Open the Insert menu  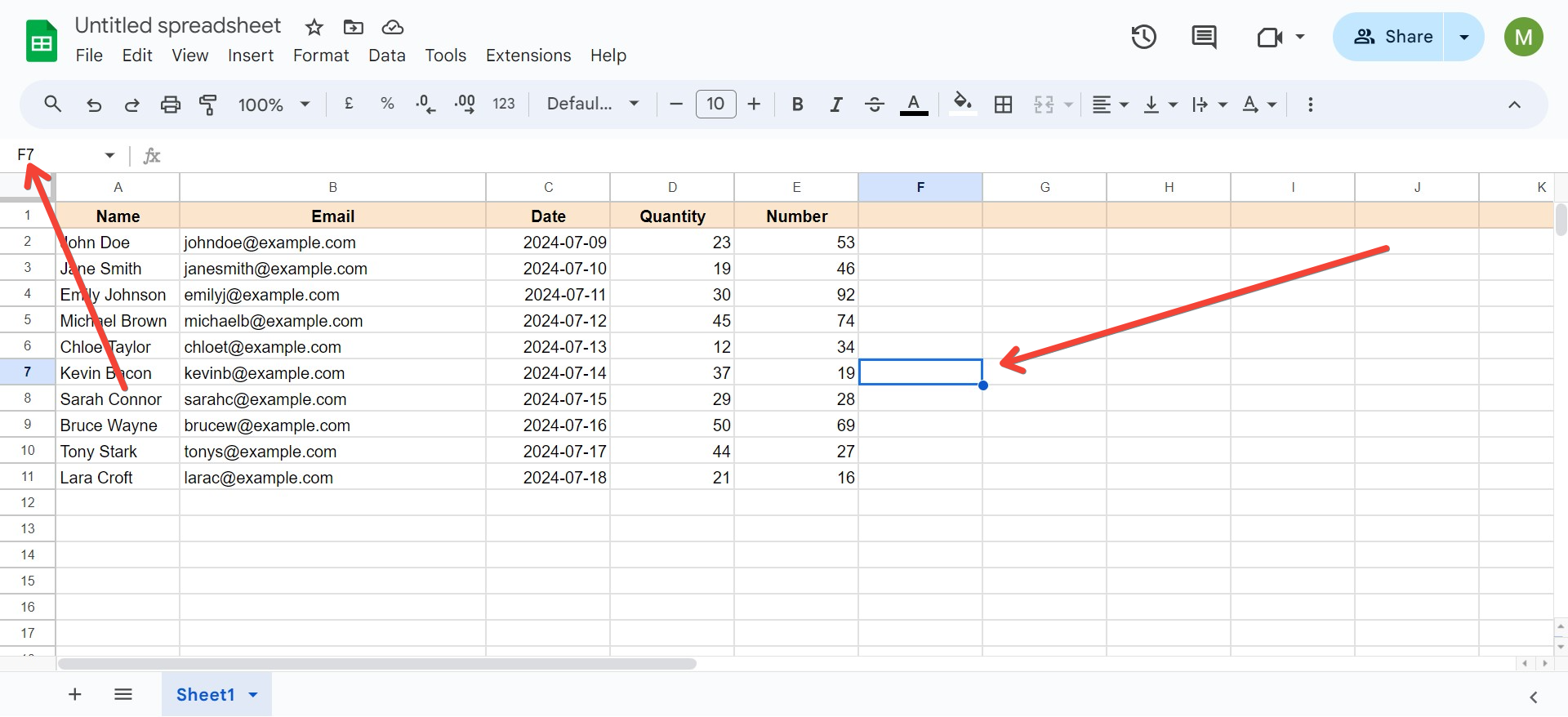click(251, 56)
